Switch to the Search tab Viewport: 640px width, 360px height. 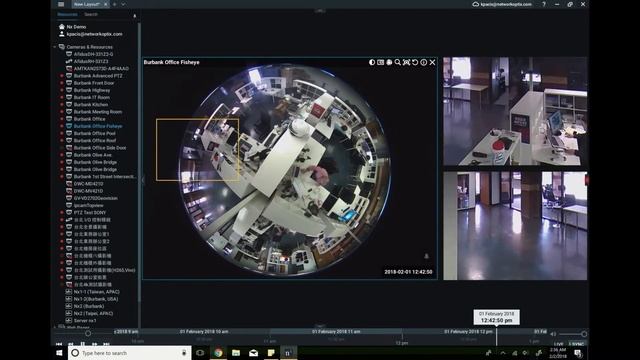pos(91,14)
